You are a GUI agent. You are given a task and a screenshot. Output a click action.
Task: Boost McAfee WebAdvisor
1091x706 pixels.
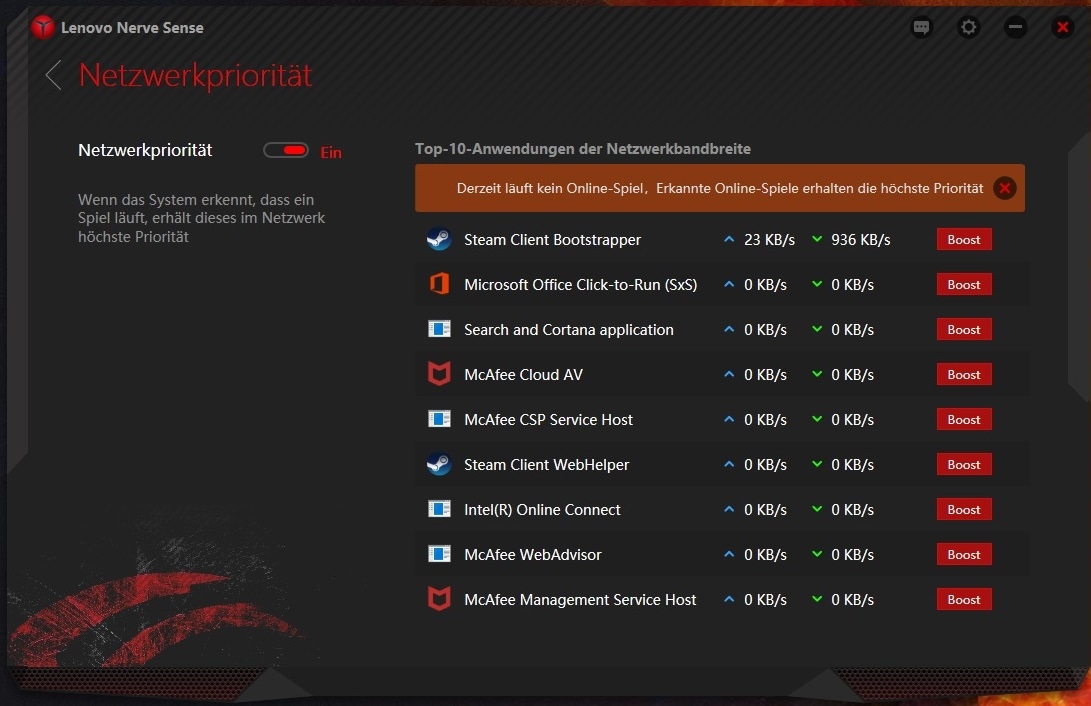coord(964,554)
